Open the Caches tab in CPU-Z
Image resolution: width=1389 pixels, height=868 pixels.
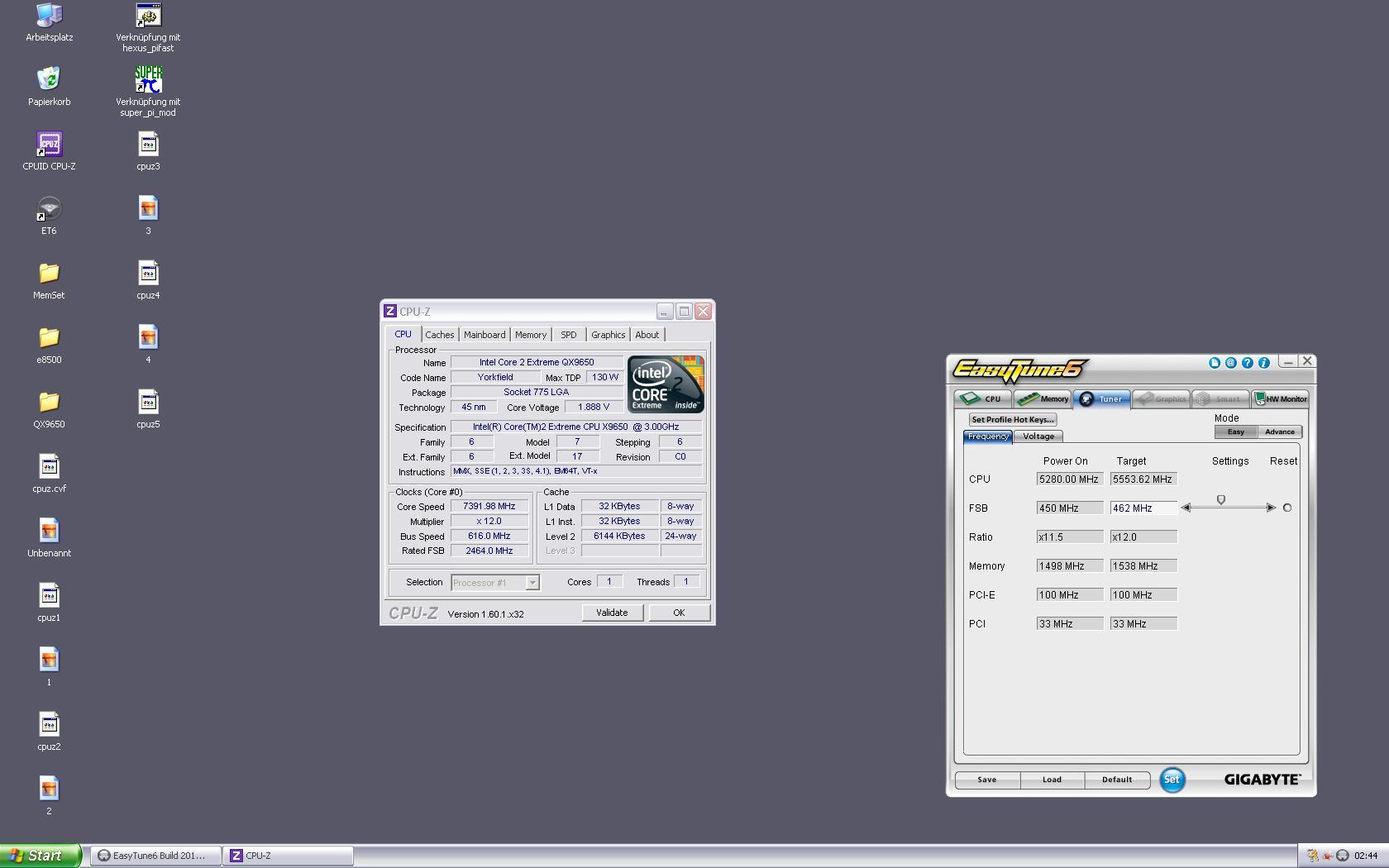click(x=440, y=335)
